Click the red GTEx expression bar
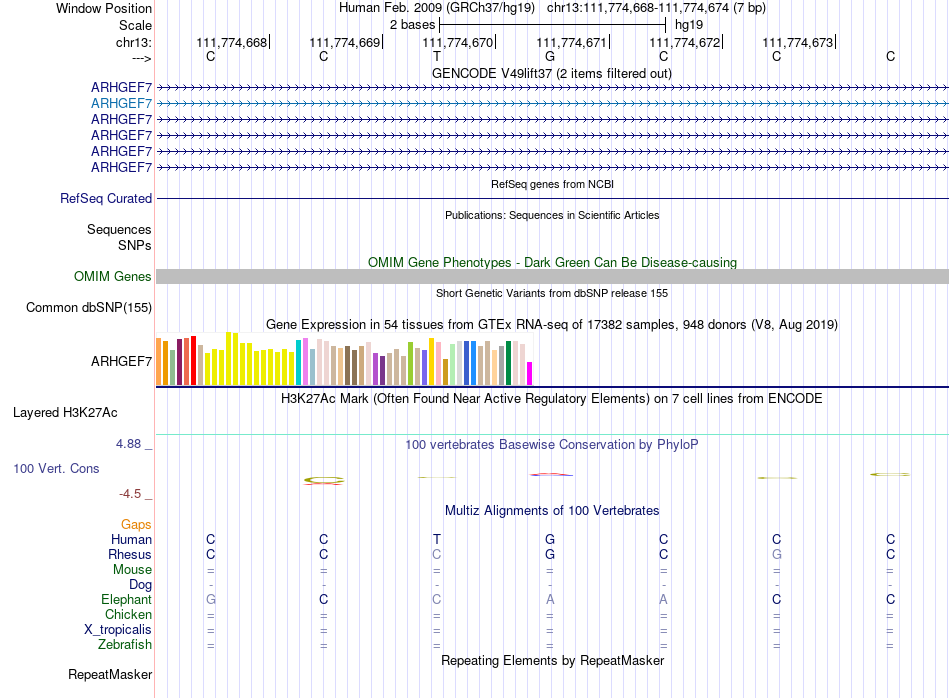This screenshot has width=950, height=698. 193,361
